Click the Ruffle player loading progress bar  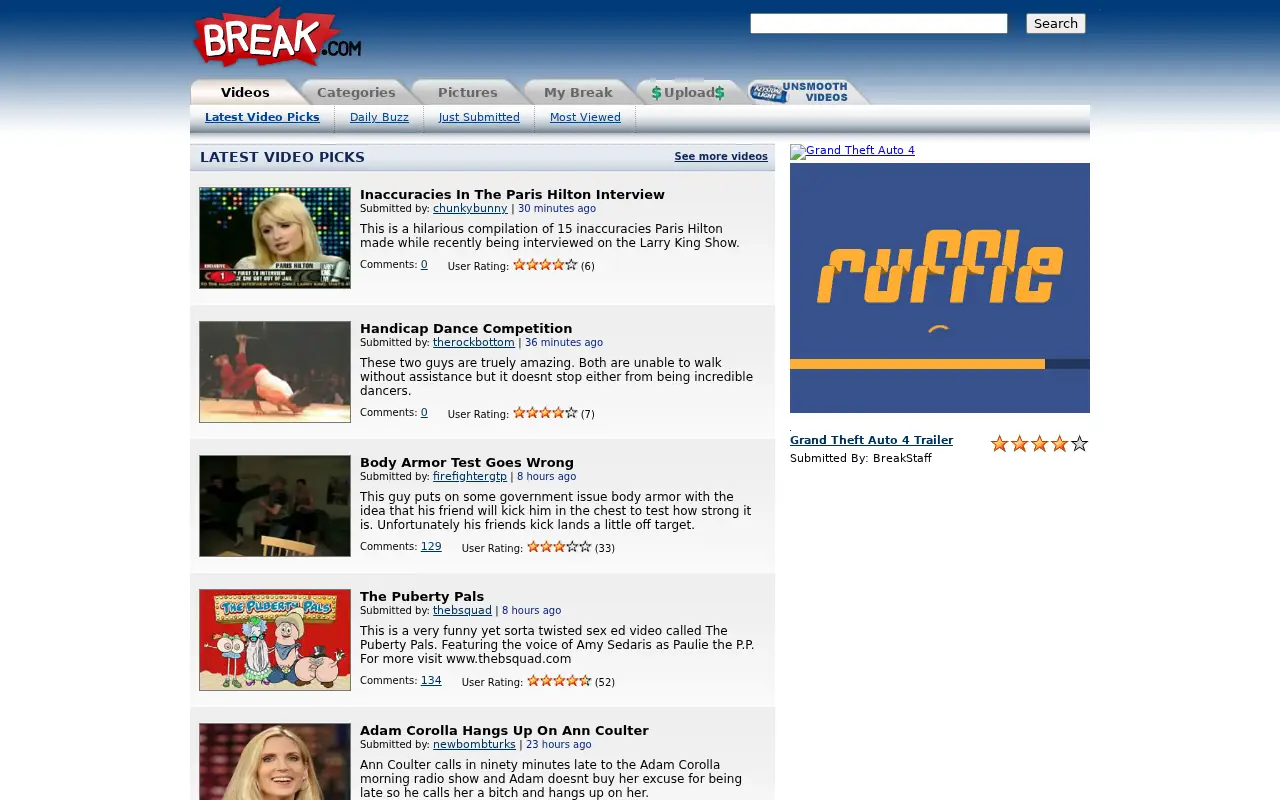(x=940, y=364)
